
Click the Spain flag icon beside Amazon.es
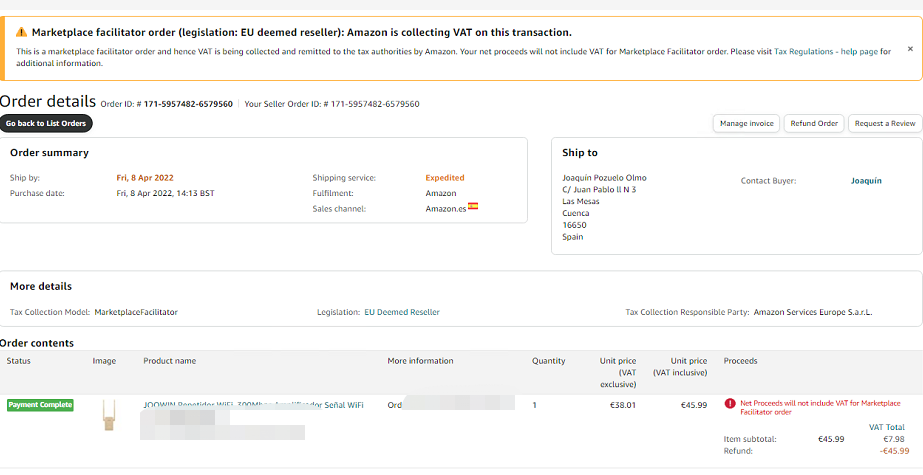tap(473, 207)
